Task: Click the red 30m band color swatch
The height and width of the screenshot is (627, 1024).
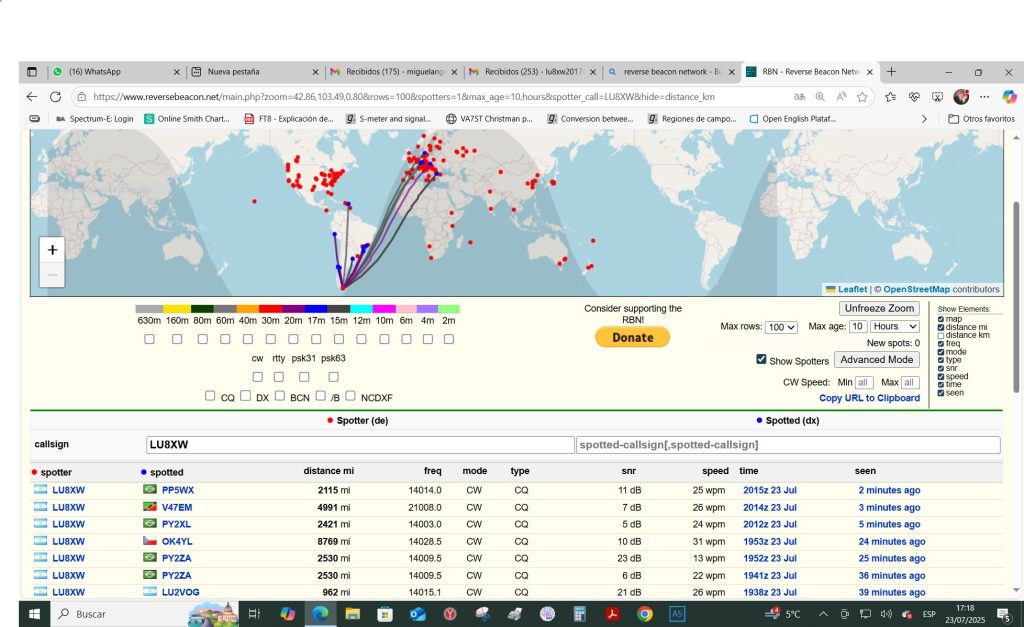Action: (x=270, y=309)
